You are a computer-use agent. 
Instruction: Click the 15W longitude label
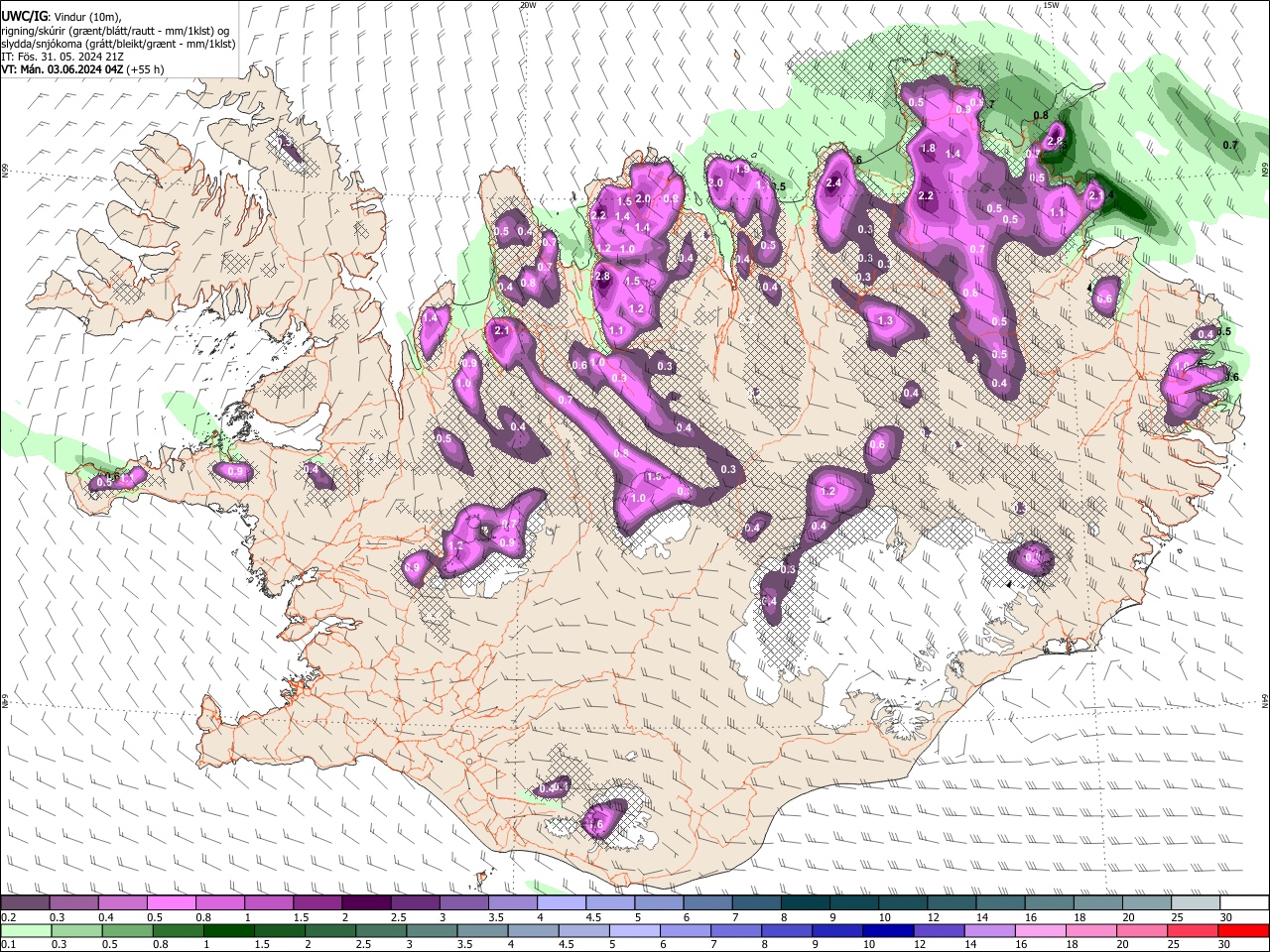pyautogui.click(x=1051, y=5)
